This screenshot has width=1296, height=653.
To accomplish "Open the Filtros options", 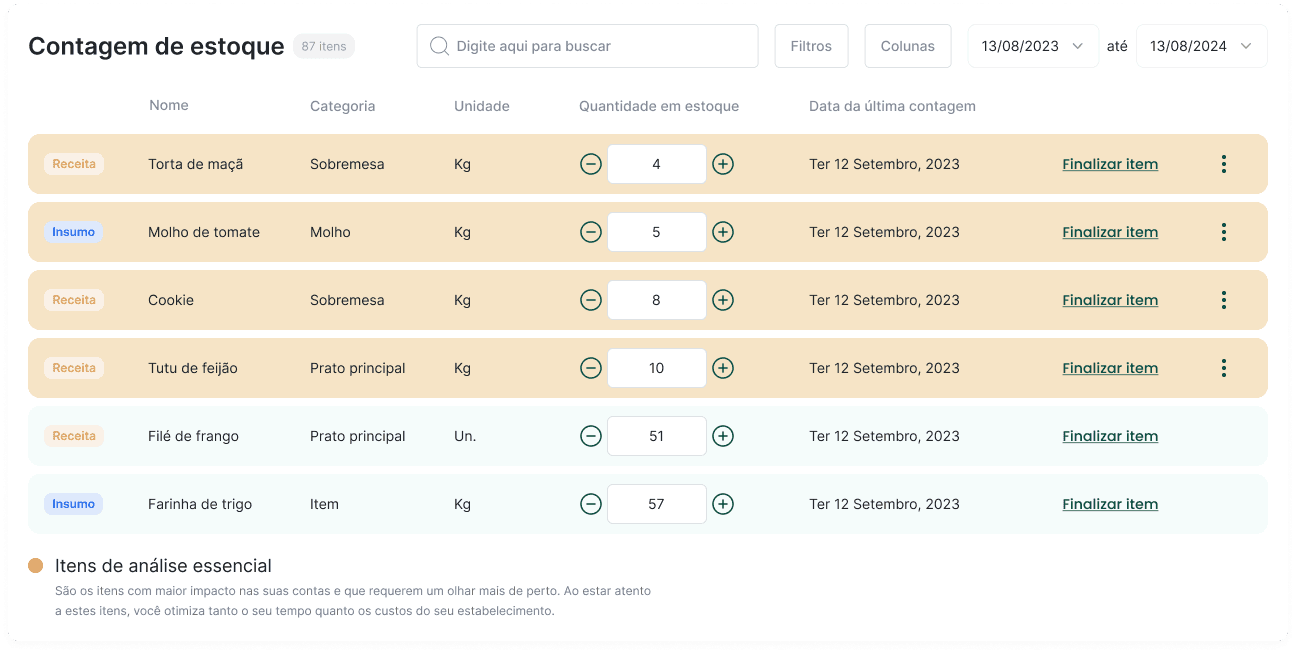I will 811,46.
